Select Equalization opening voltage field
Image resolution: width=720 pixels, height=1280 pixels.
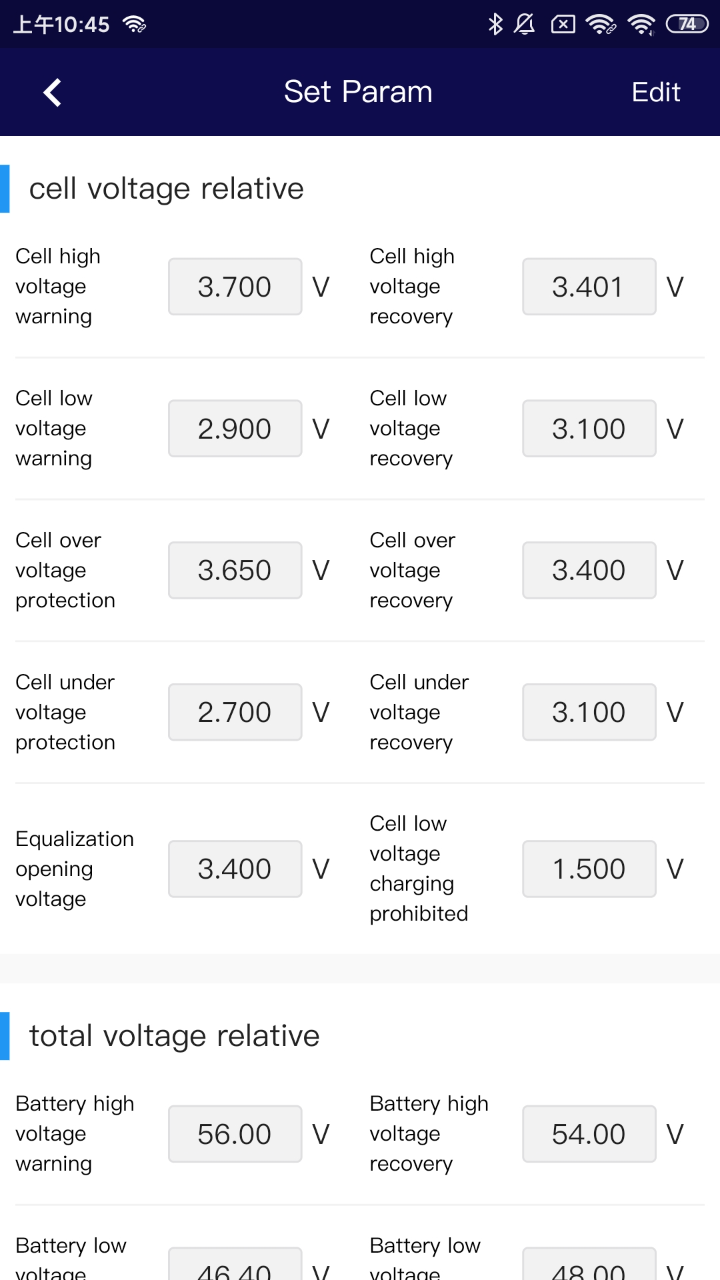(235, 869)
